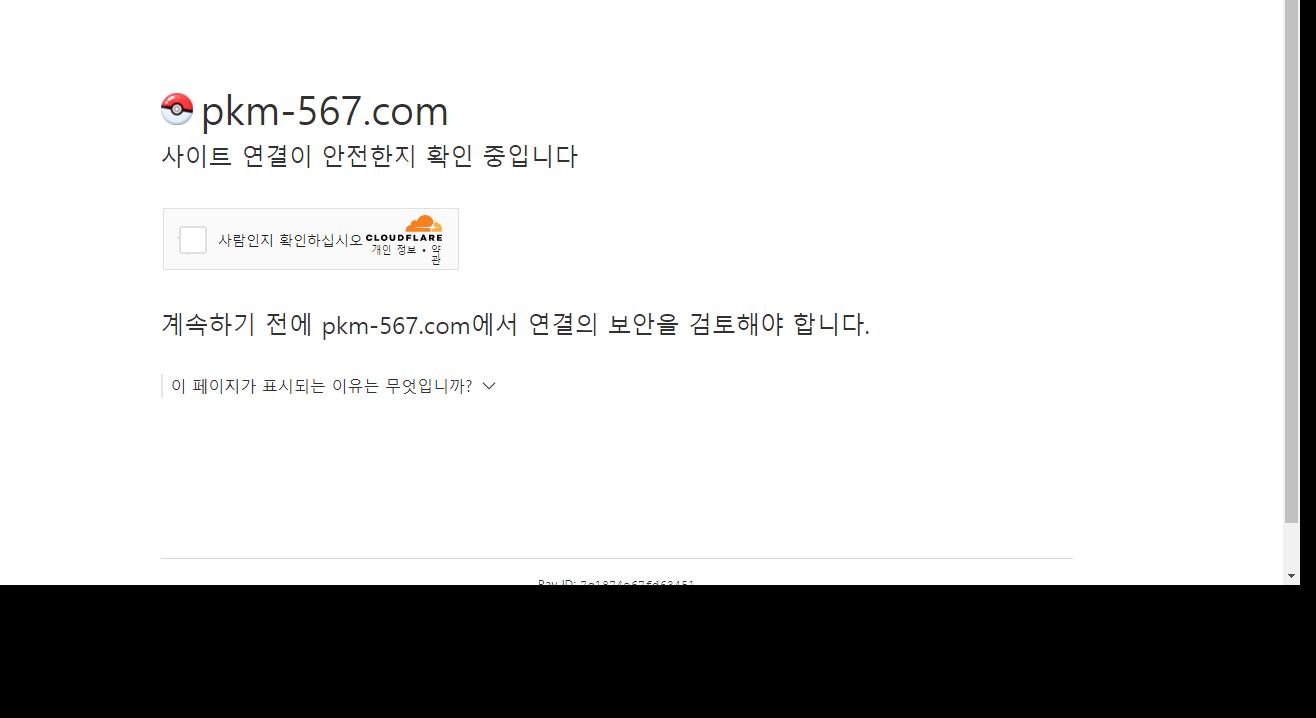Click the pkm-567.com heading text
The image size is (1316, 718).
coord(325,111)
